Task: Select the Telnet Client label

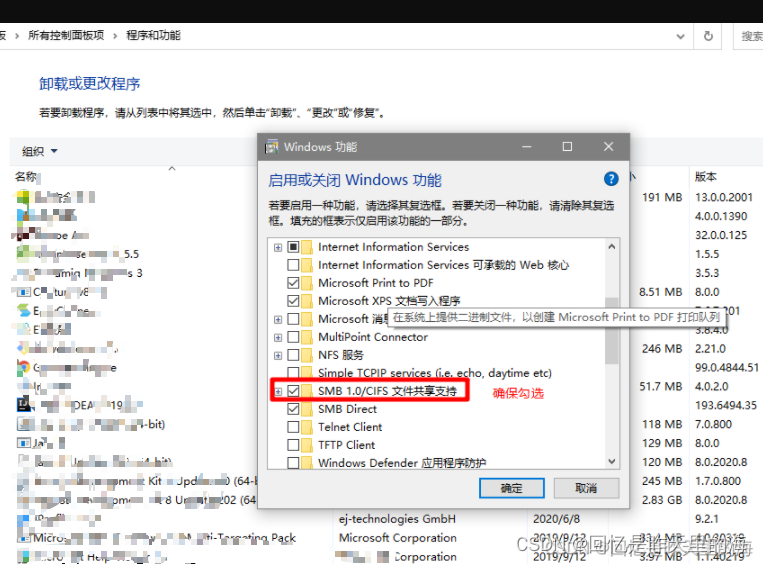Action: 350,427
